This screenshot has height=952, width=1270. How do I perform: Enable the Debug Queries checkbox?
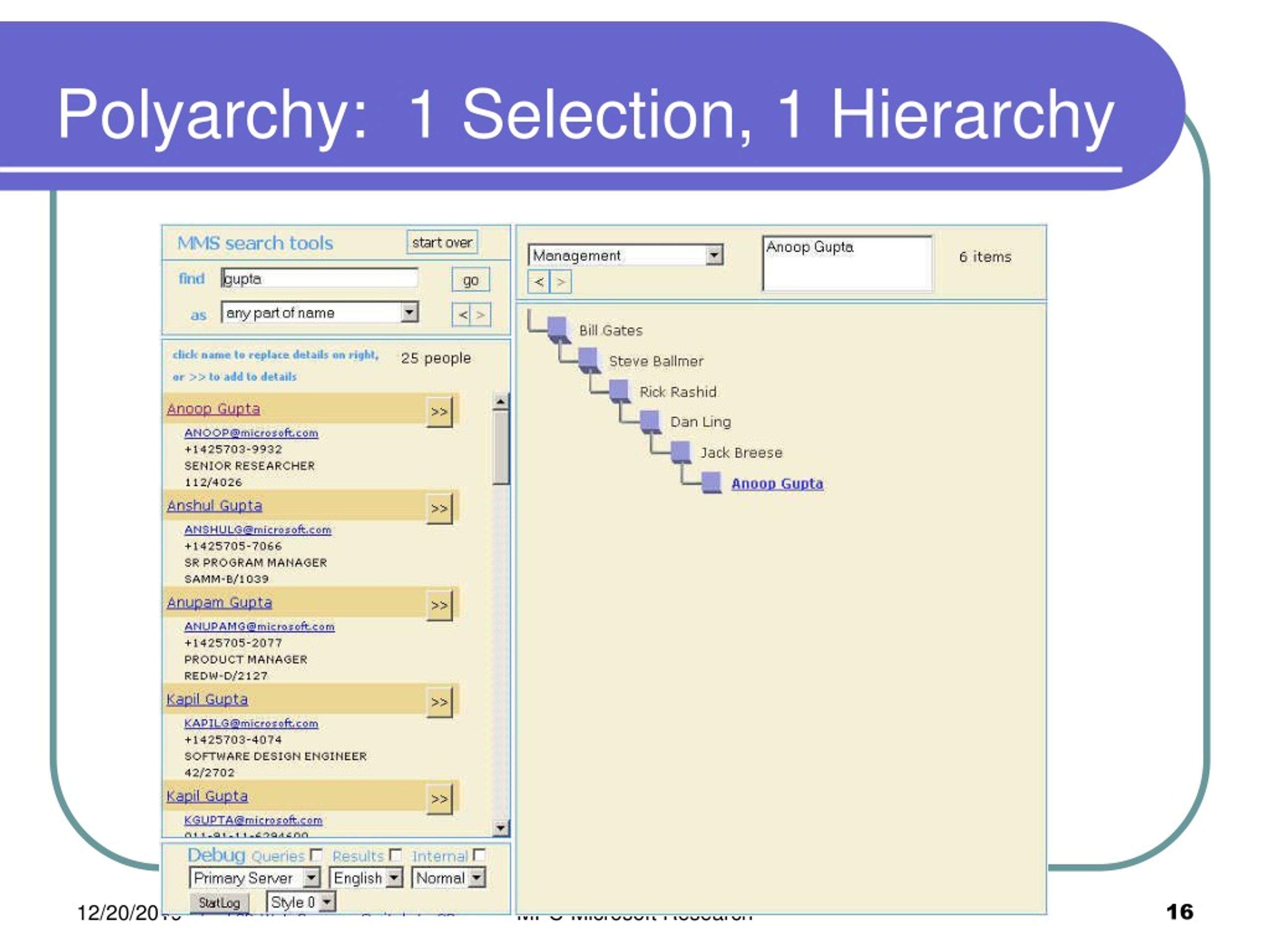coord(317,855)
